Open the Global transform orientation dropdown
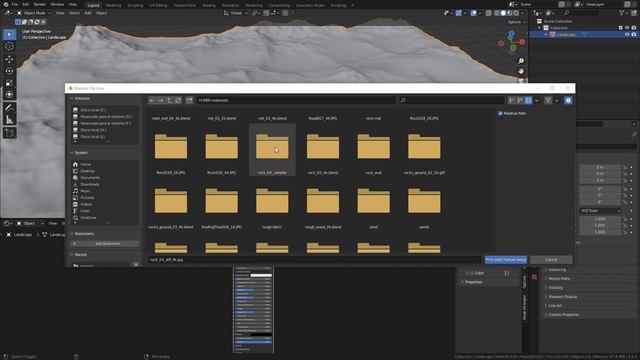640x360 pixels. (236, 13)
